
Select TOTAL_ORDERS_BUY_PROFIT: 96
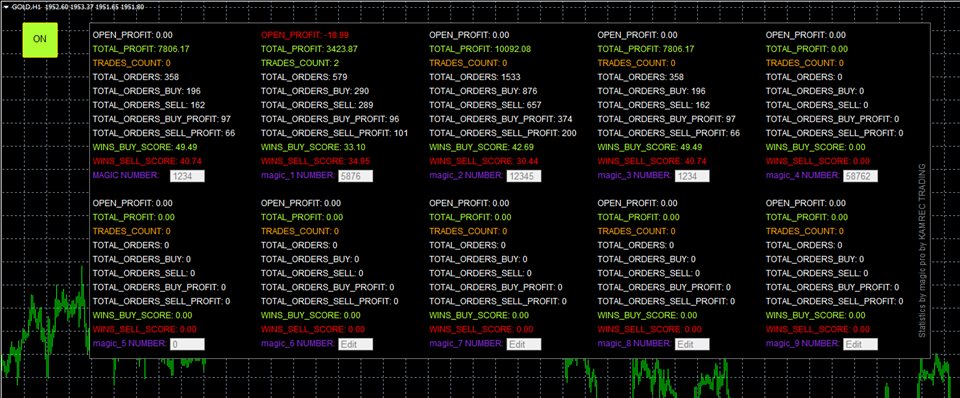point(330,119)
